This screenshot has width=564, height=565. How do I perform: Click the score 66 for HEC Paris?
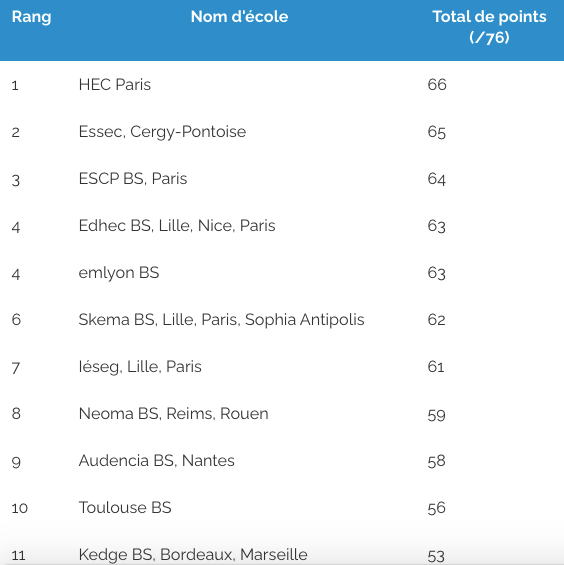tap(437, 85)
